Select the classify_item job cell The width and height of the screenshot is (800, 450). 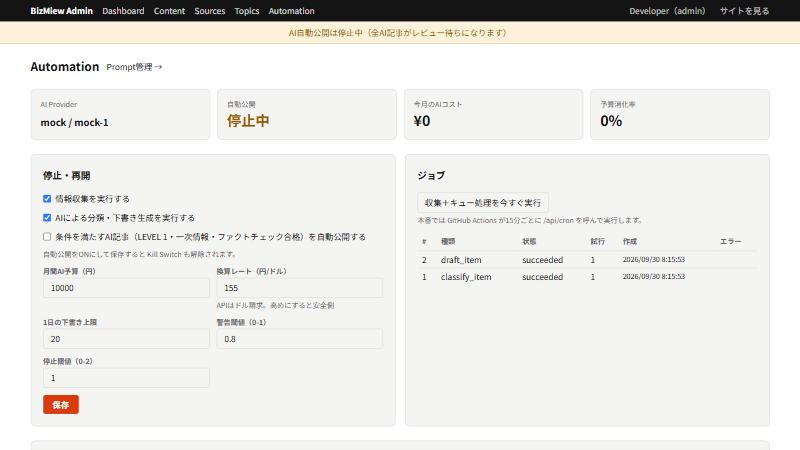point(466,277)
